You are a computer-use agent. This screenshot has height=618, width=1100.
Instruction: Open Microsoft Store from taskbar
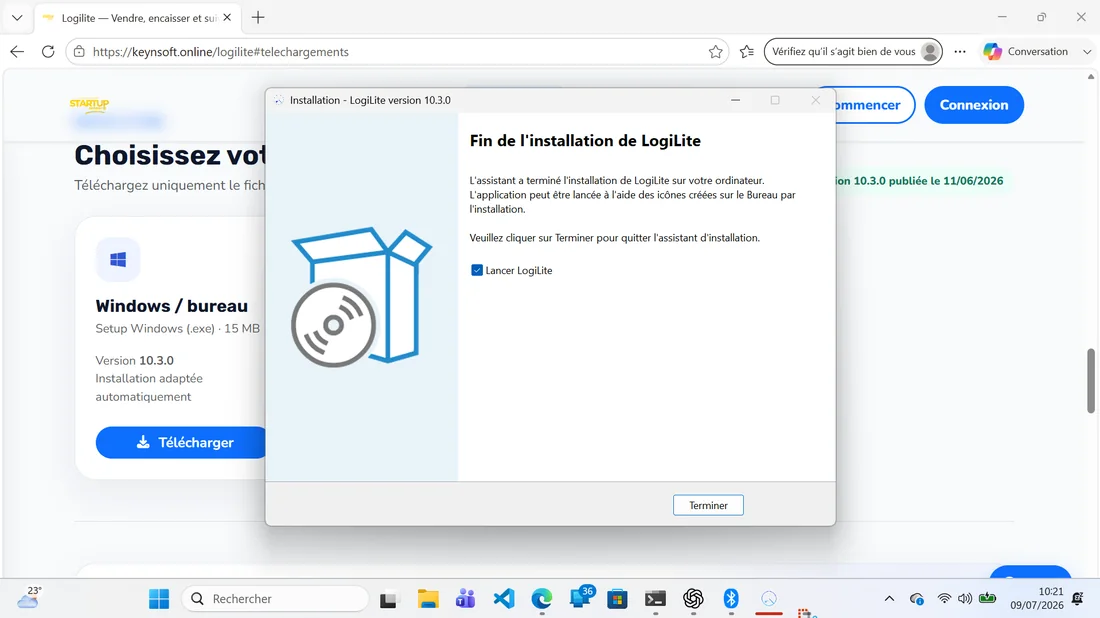(617, 599)
